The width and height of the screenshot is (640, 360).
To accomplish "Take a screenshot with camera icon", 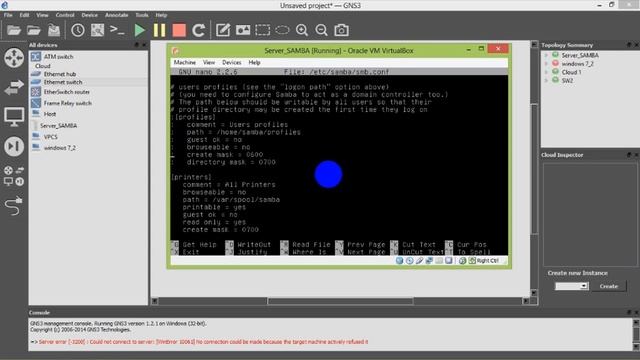I will point(341,30).
